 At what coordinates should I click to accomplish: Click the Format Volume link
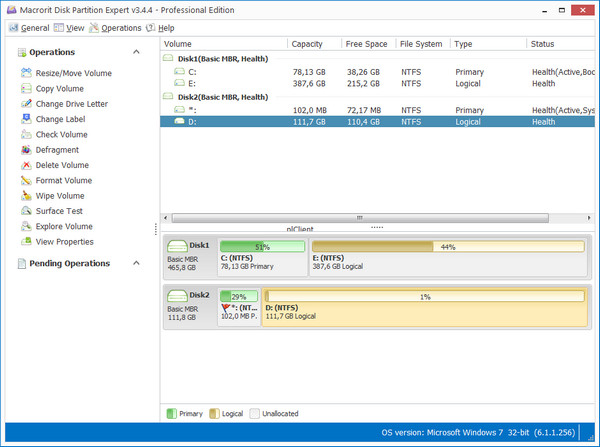63,180
